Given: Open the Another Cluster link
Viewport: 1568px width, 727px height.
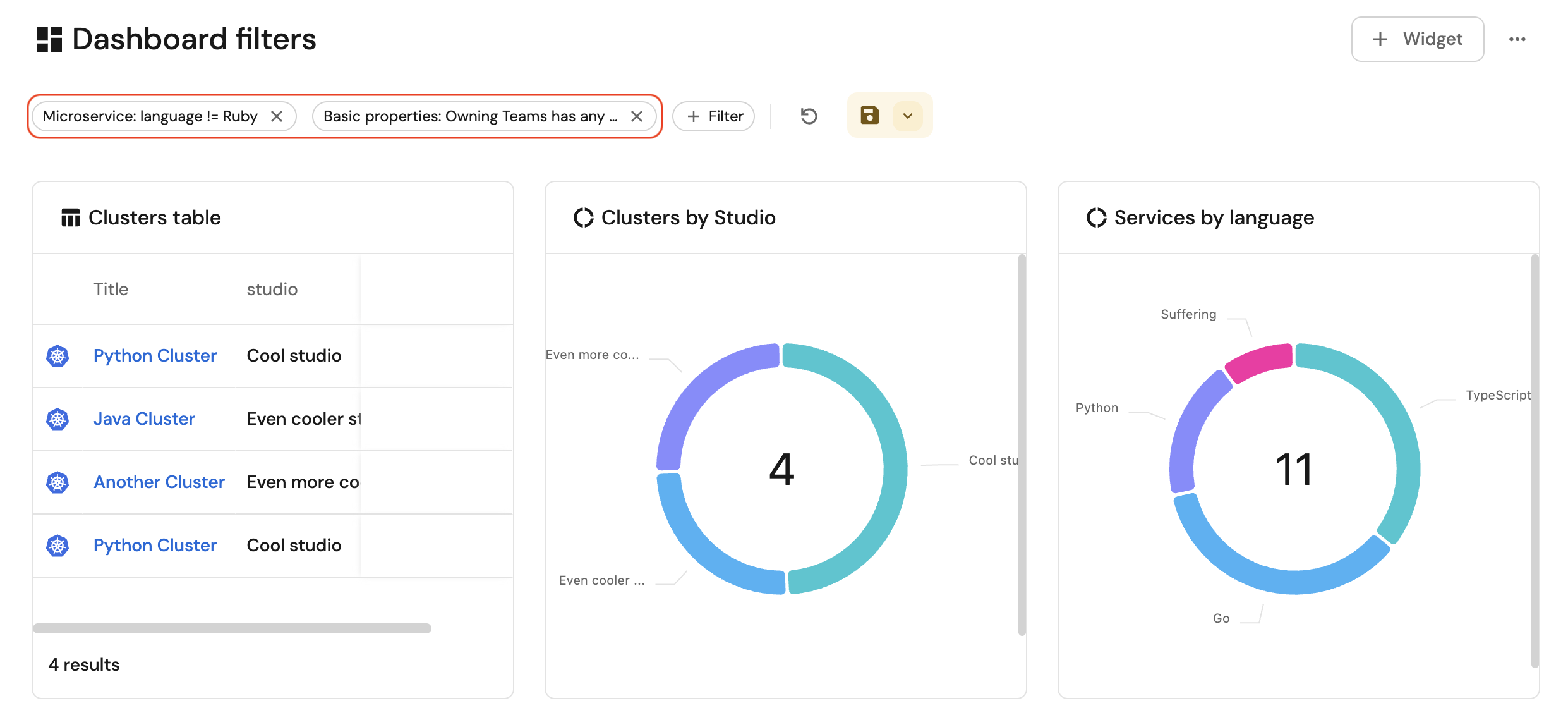Looking at the screenshot, I should (159, 482).
